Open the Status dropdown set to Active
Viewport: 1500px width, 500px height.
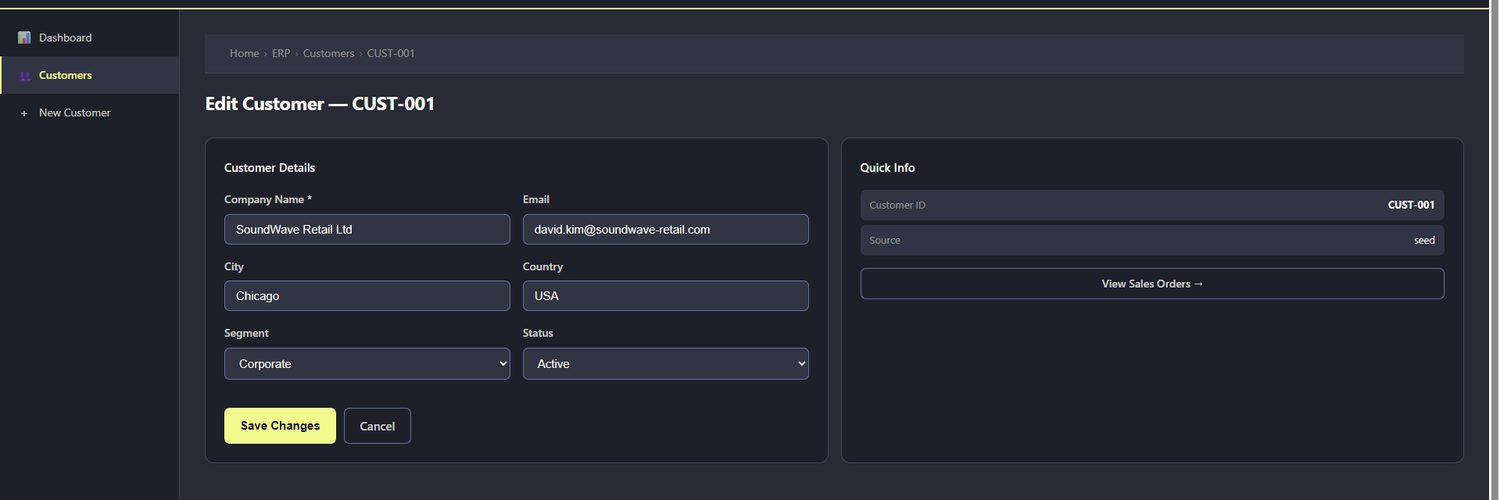pos(666,364)
